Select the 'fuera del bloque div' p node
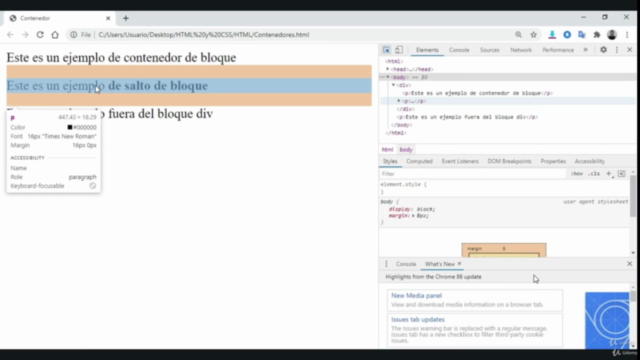 point(467,117)
